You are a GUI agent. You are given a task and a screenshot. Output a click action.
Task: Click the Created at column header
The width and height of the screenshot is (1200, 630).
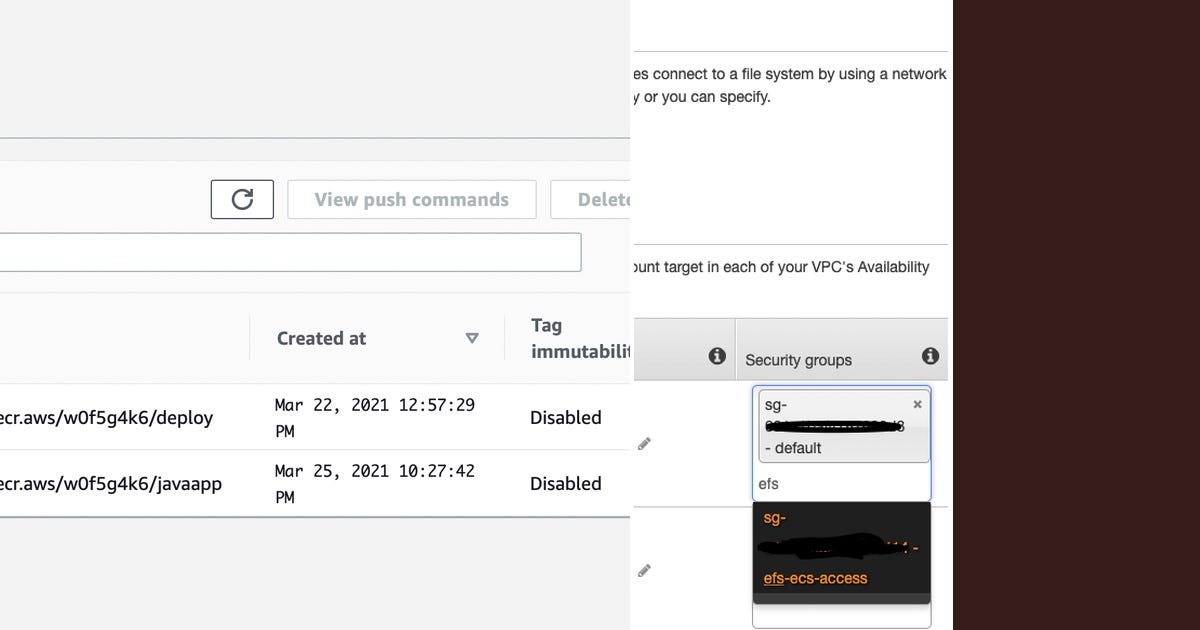[x=321, y=338]
